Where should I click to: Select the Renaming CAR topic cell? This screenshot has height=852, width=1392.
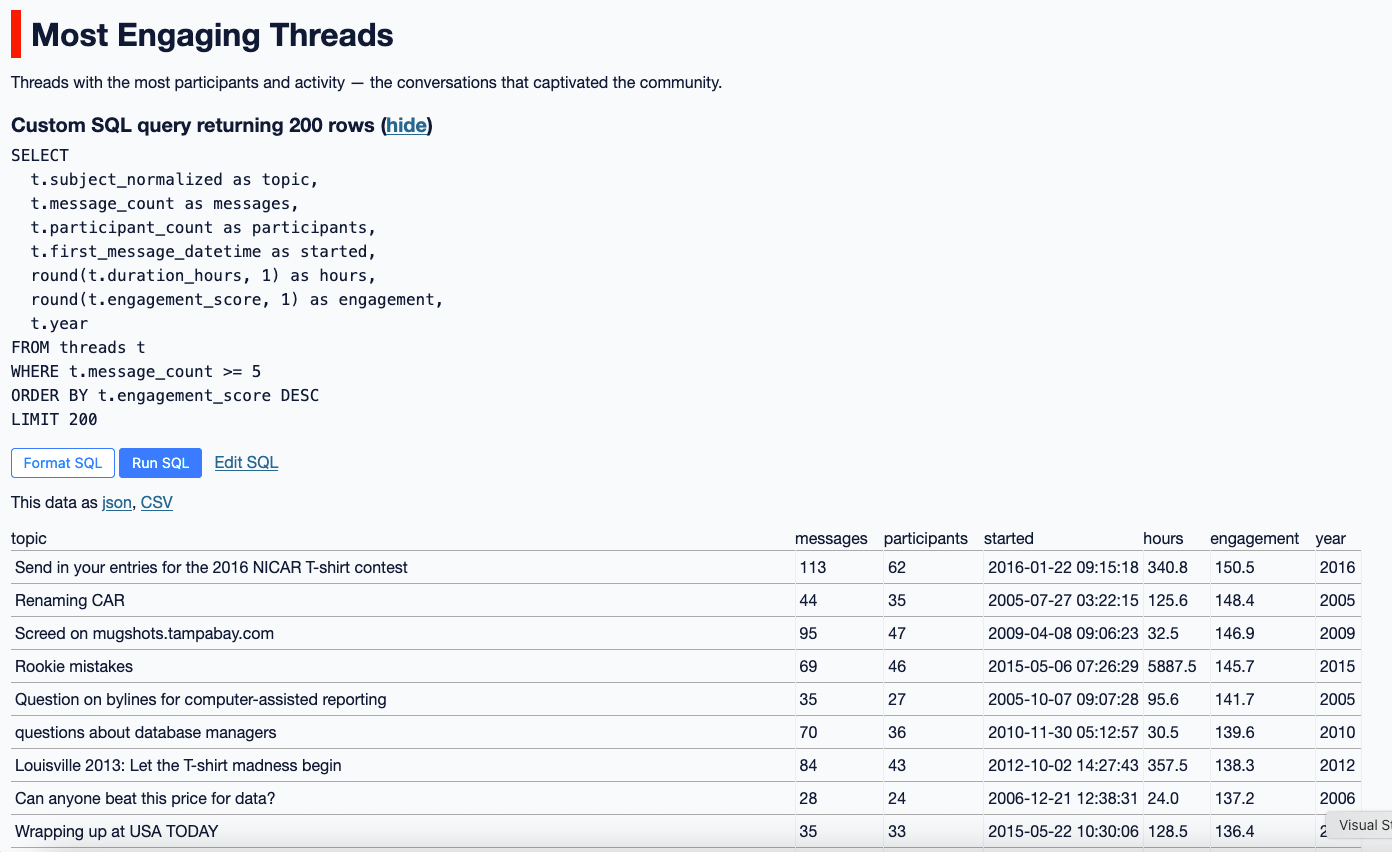(x=70, y=600)
